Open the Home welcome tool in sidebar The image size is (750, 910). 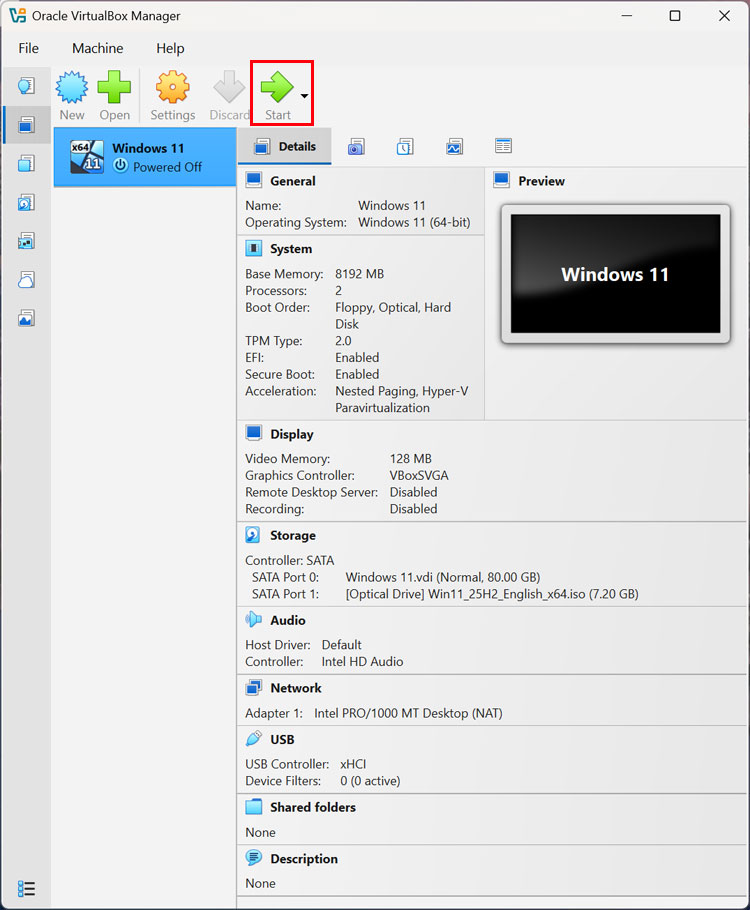26,86
